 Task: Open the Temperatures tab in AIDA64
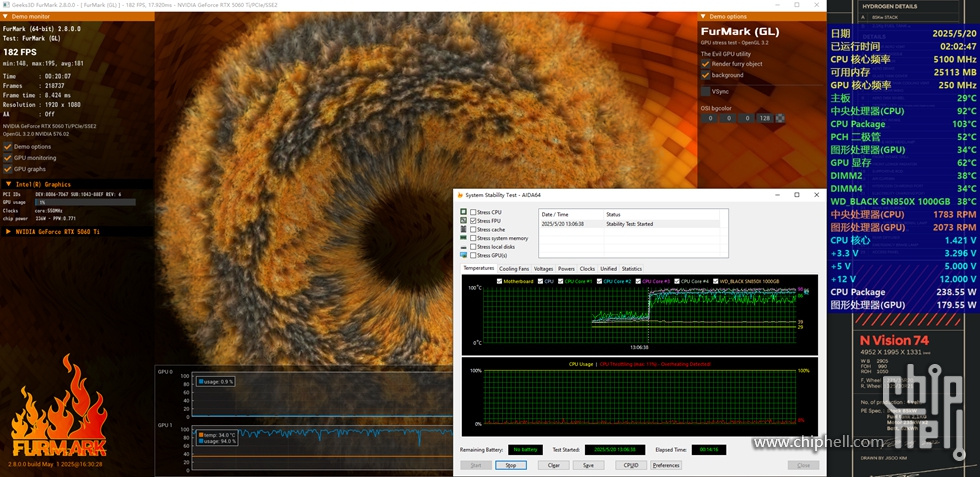click(x=479, y=268)
